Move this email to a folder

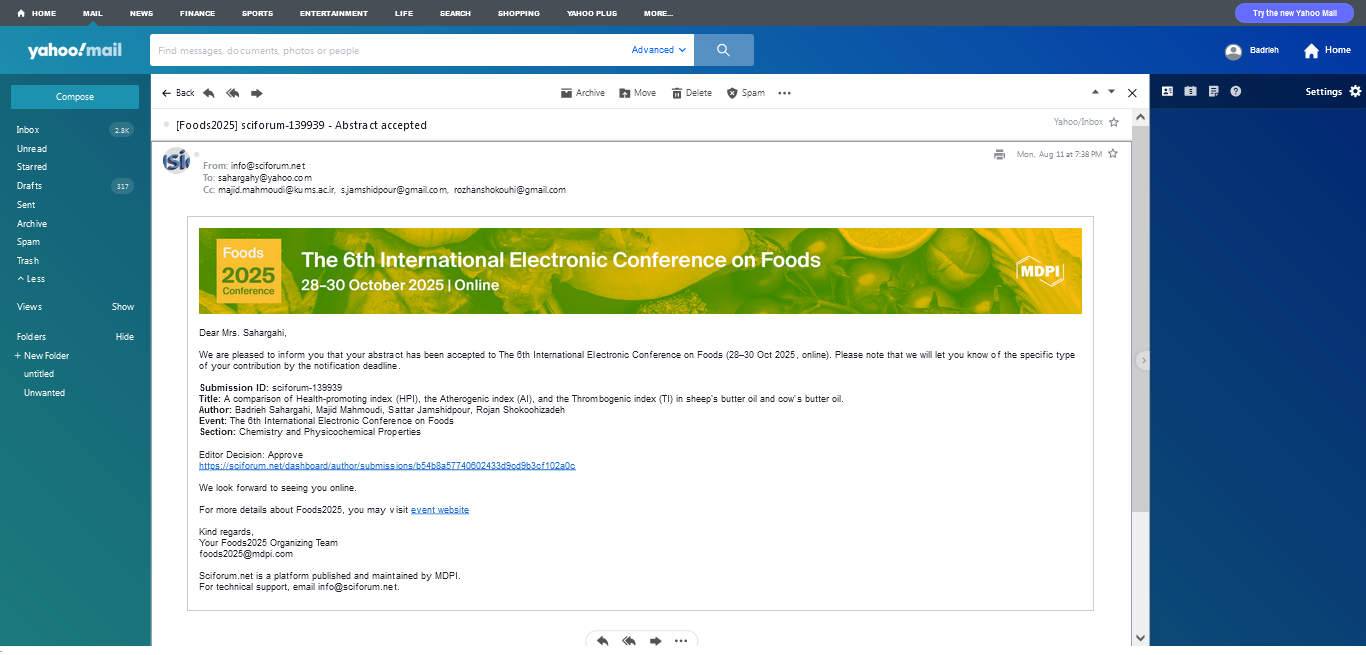pos(637,93)
